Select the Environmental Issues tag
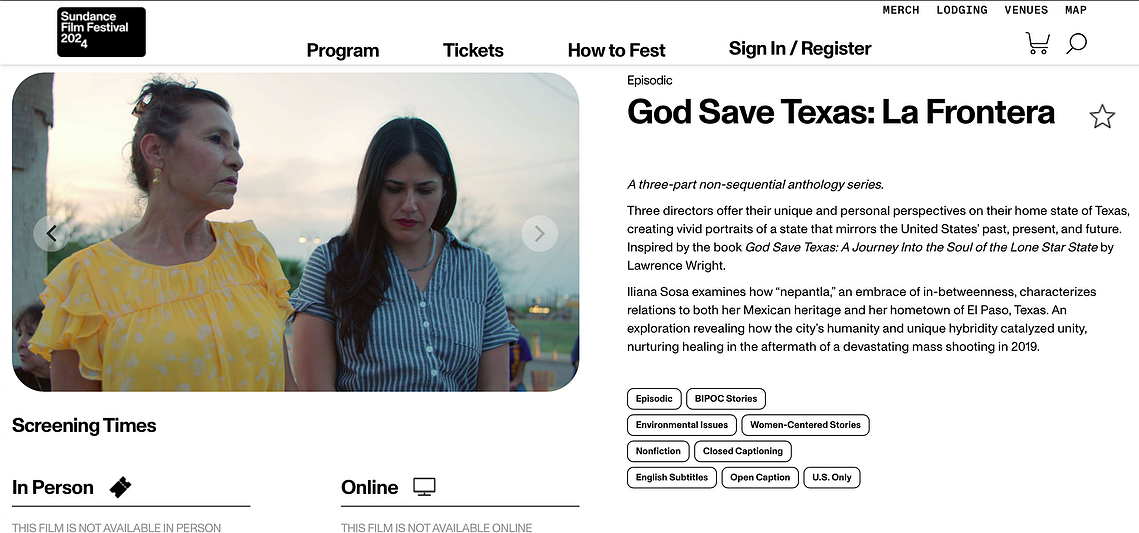The height and width of the screenshot is (533, 1139). 681,425
